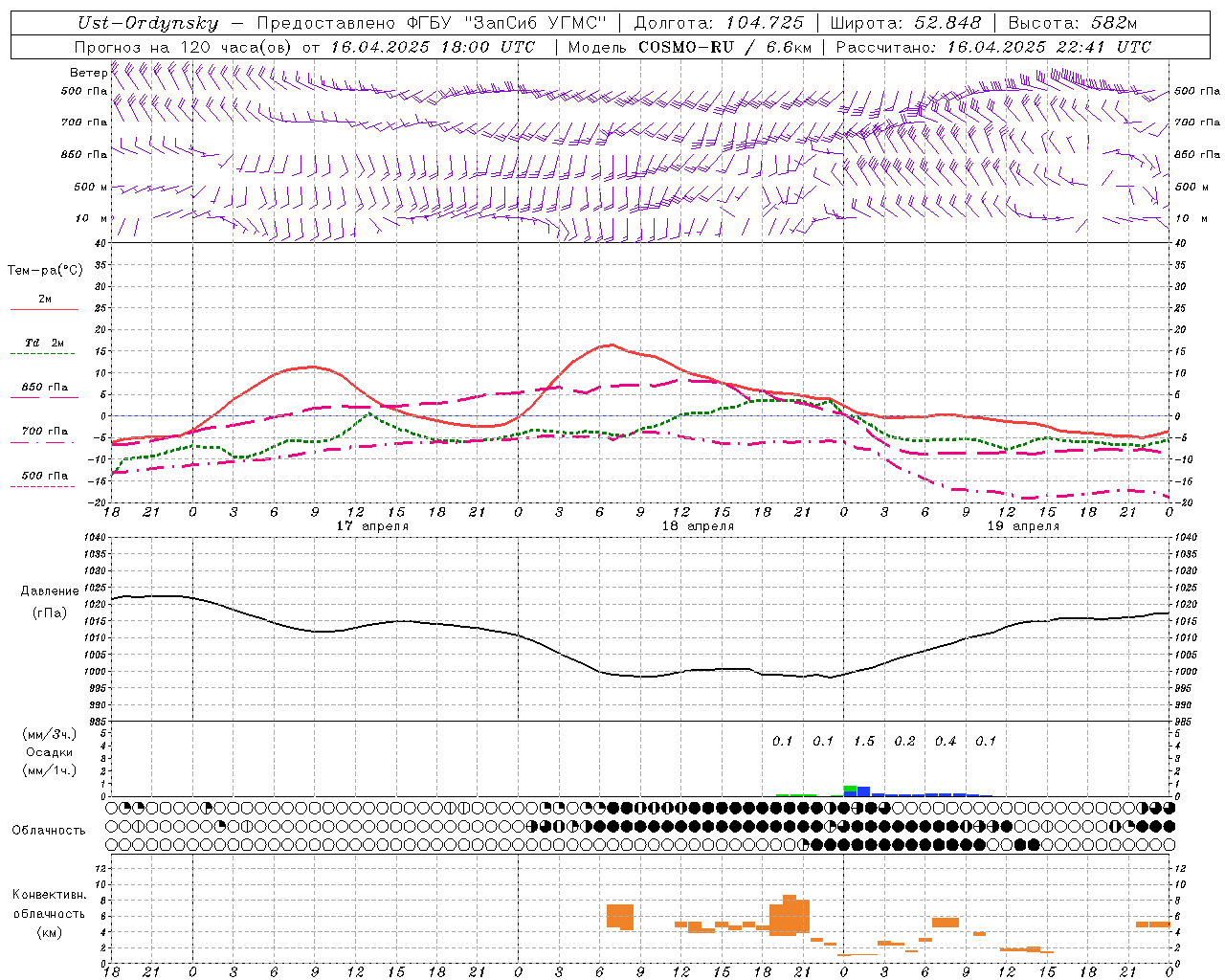1225x980 pixels.
Task: Click the Давление pressure panel label
Action: pos(50,591)
